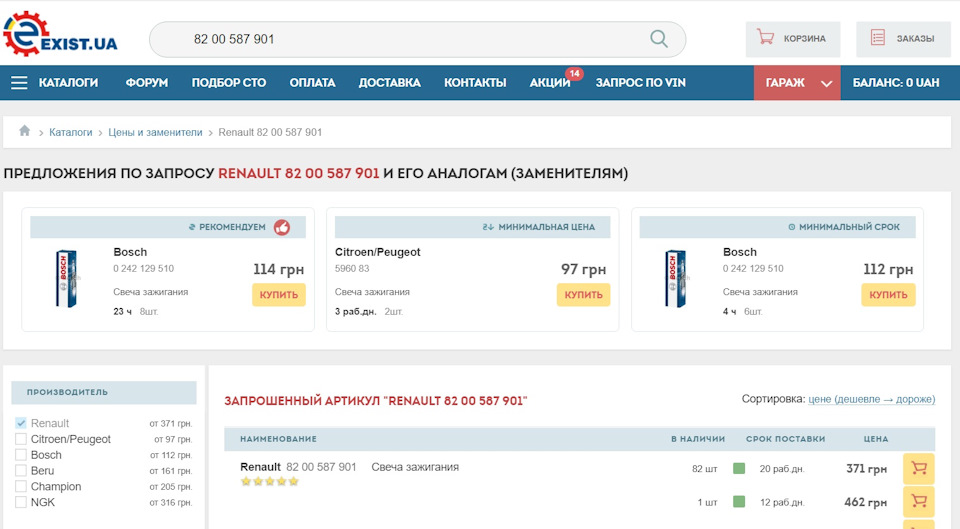This screenshot has width=960, height=529.
Task: Open the Контакты page
Action: pyautogui.click(x=475, y=83)
